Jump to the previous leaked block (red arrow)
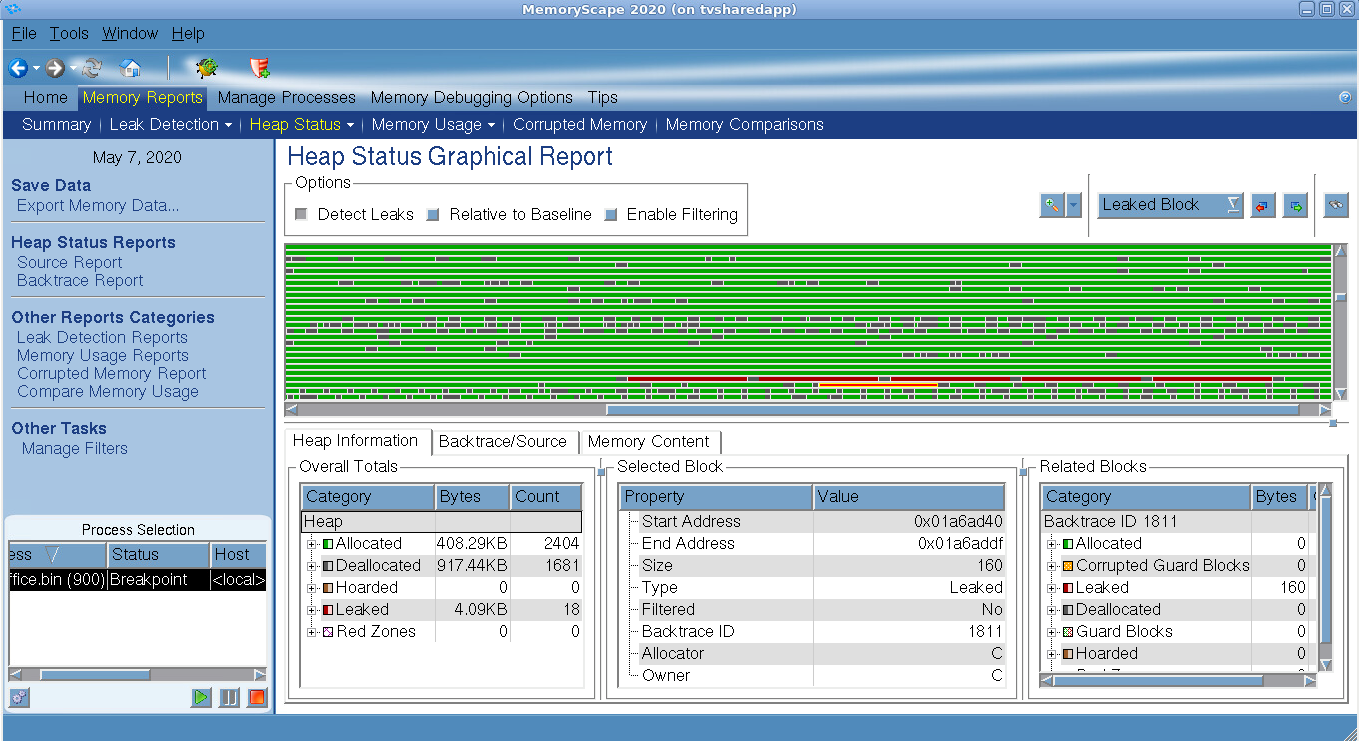1359x741 pixels. (1263, 205)
